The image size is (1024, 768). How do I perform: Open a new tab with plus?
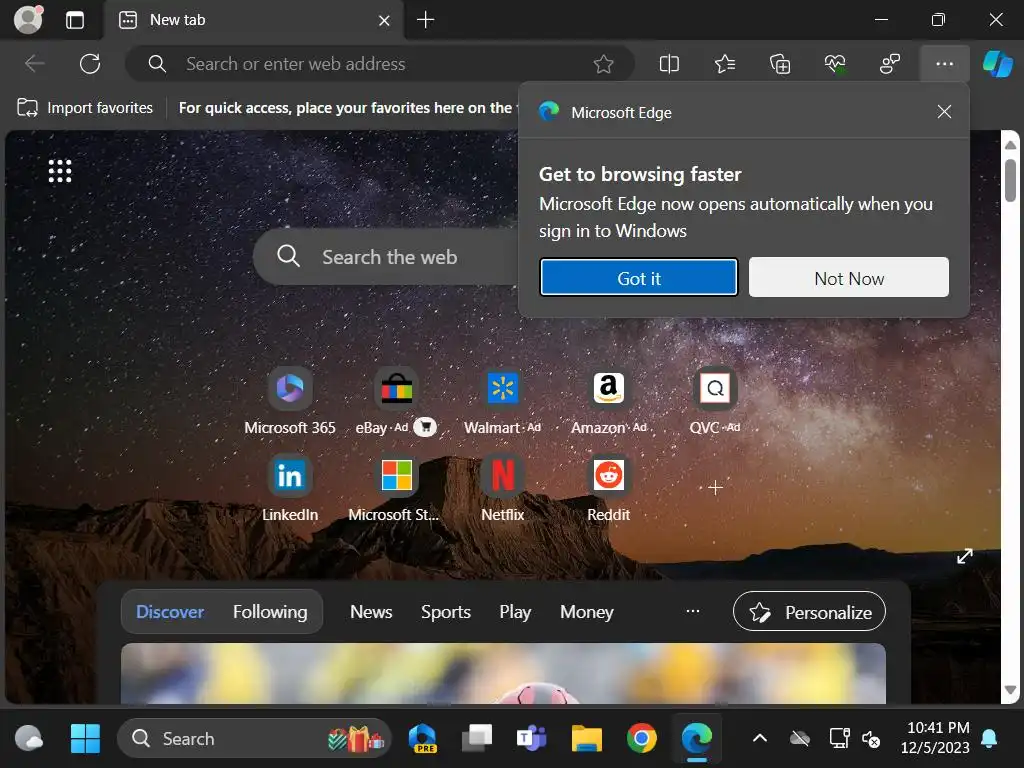tap(425, 20)
